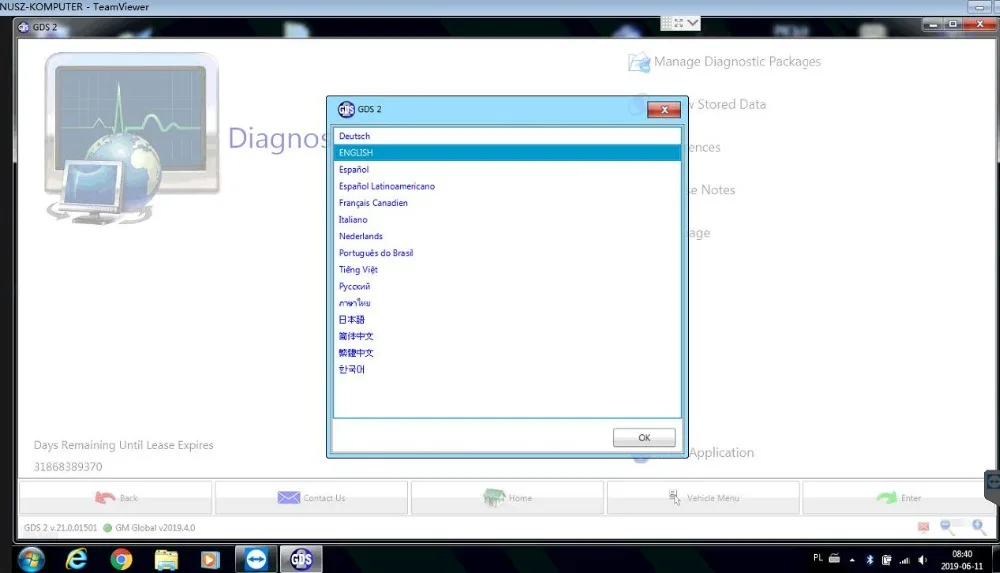Open Google Chrome from taskbar
Viewport: 1000px width, 573px height.
tap(121, 560)
